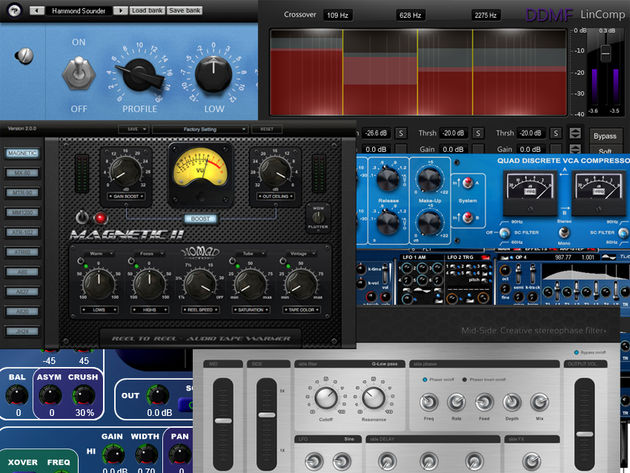Click the 628 Hz crossover field in LinComp
The width and height of the screenshot is (630, 473).
point(410,15)
